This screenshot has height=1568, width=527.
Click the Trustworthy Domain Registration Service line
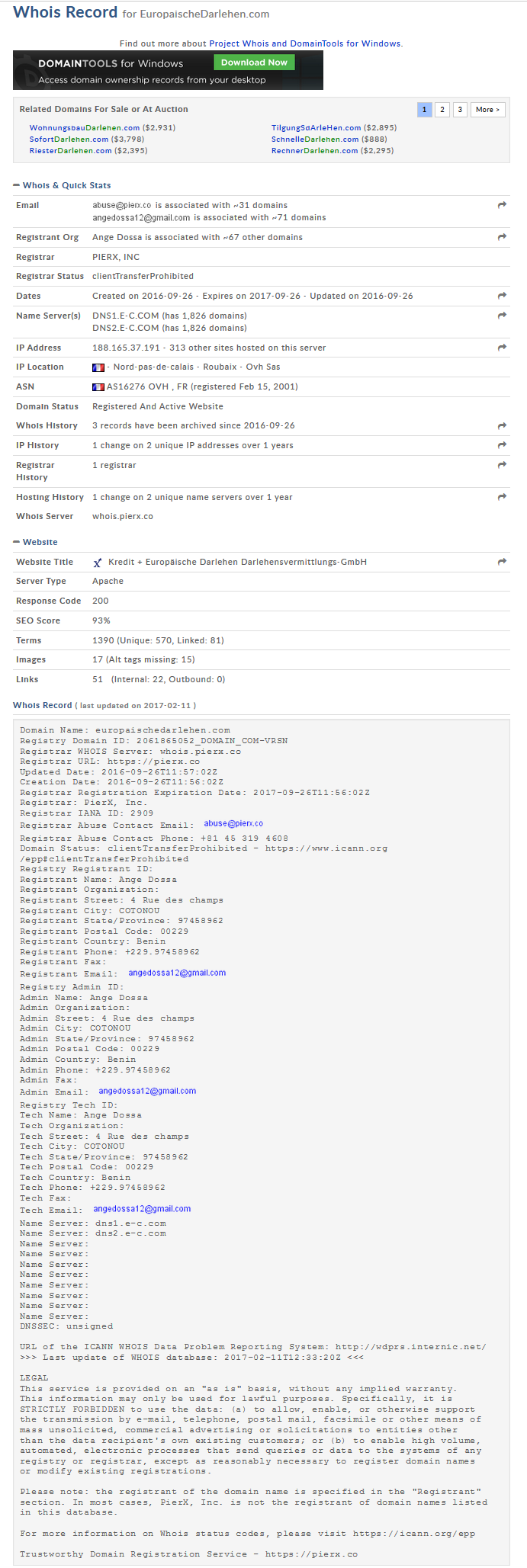[x=188, y=1554]
